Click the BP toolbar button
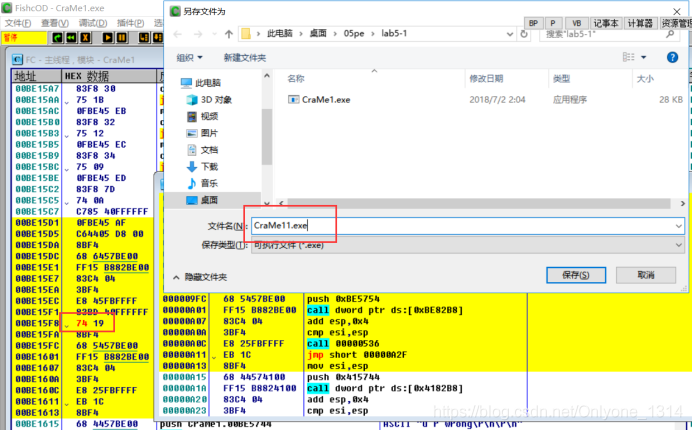This screenshot has width=692, height=430. (534, 23)
